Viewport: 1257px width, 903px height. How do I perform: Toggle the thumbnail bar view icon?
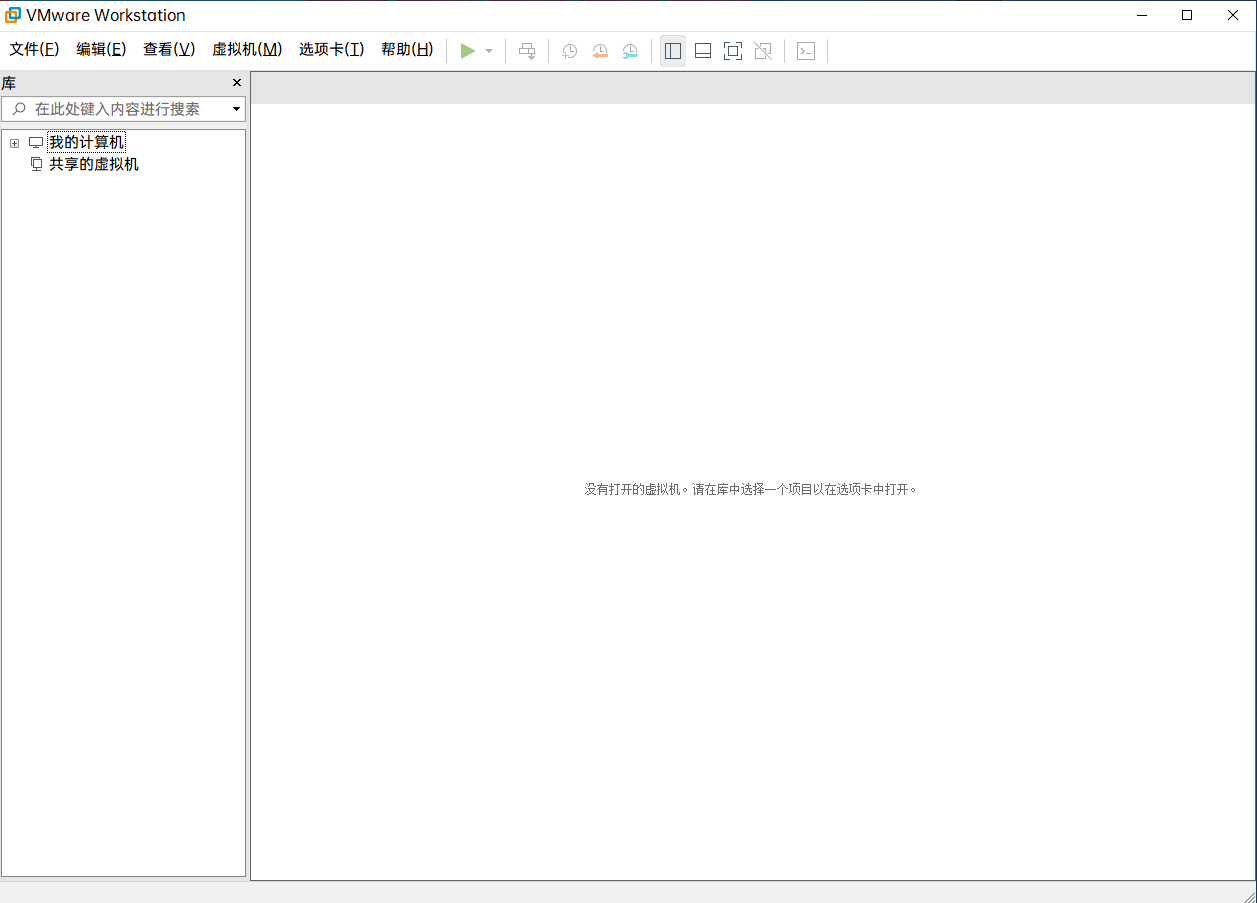pos(703,51)
